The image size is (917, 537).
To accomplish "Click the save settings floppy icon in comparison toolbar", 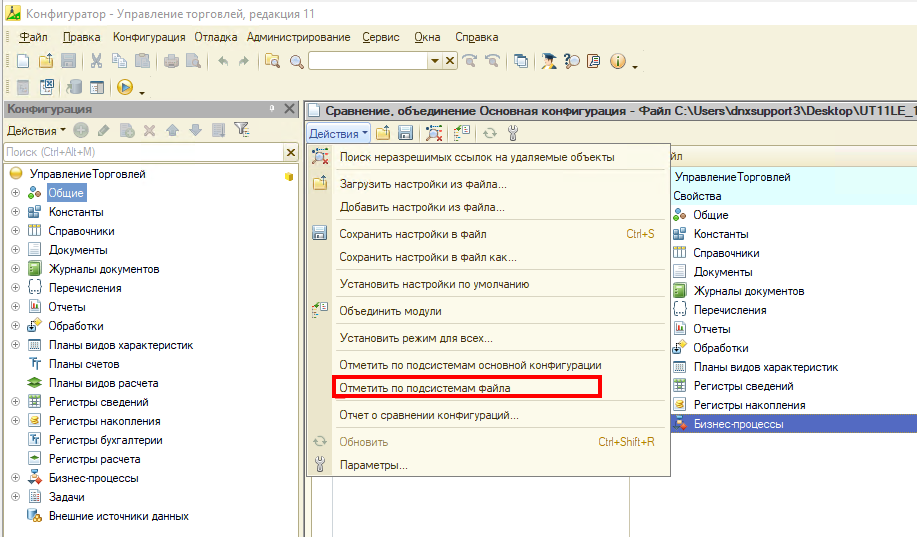I will point(406,133).
